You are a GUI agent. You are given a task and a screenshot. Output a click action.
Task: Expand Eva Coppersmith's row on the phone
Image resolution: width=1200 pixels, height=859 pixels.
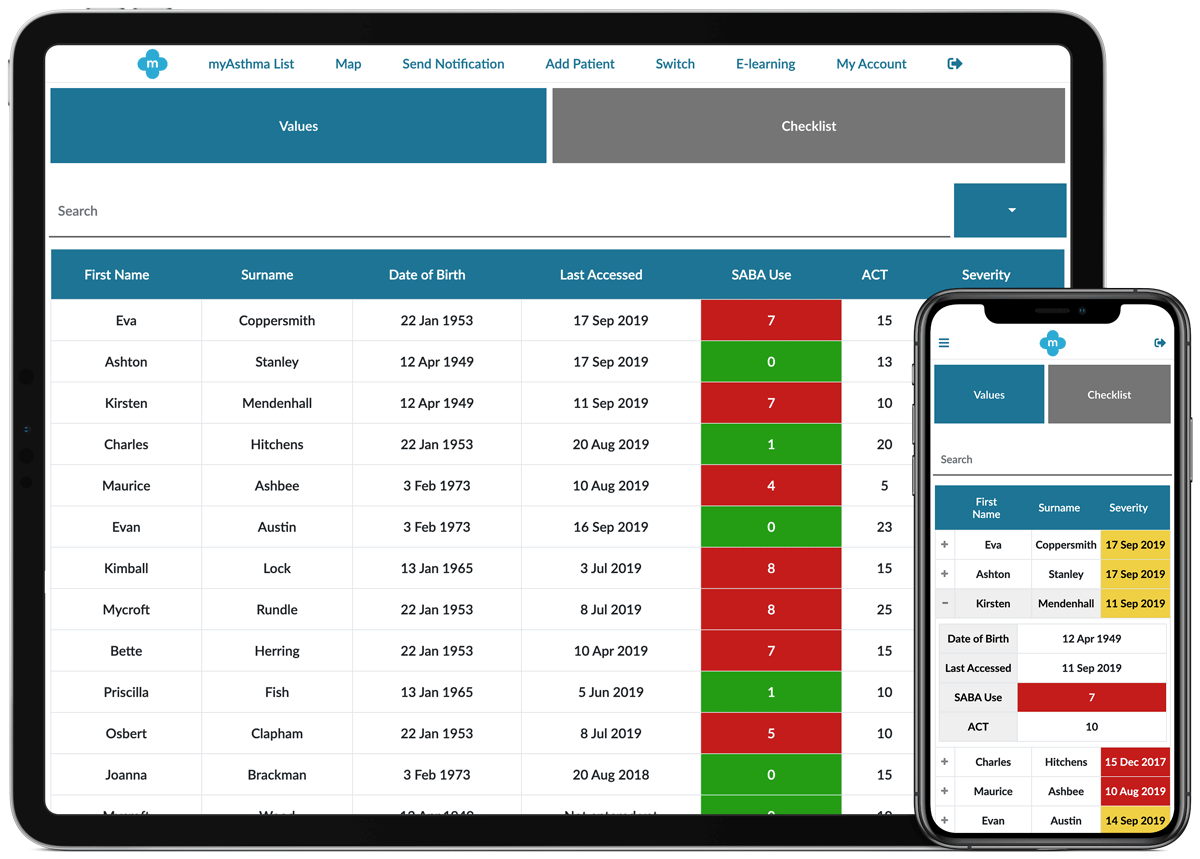pos(945,545)
